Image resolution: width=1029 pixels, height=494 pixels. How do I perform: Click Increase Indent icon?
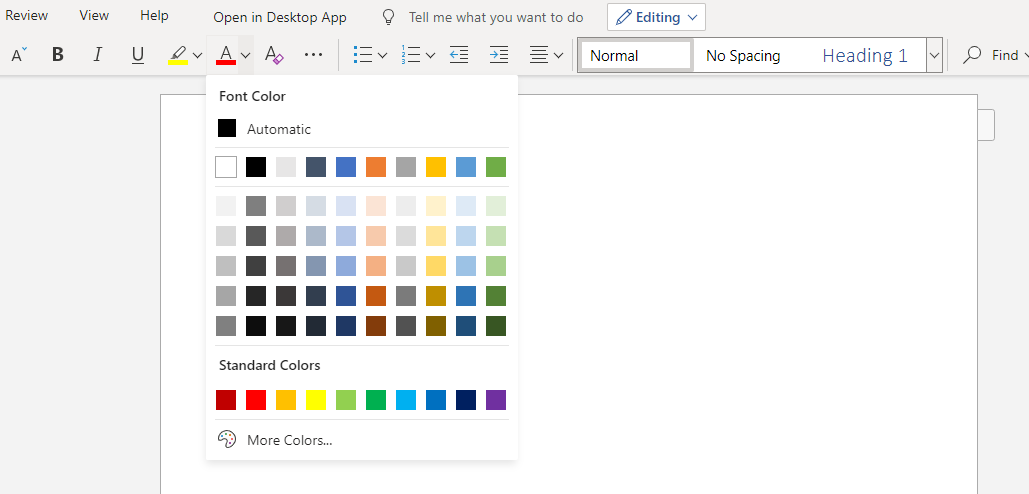pyautogui.click(x=499, y=55)
